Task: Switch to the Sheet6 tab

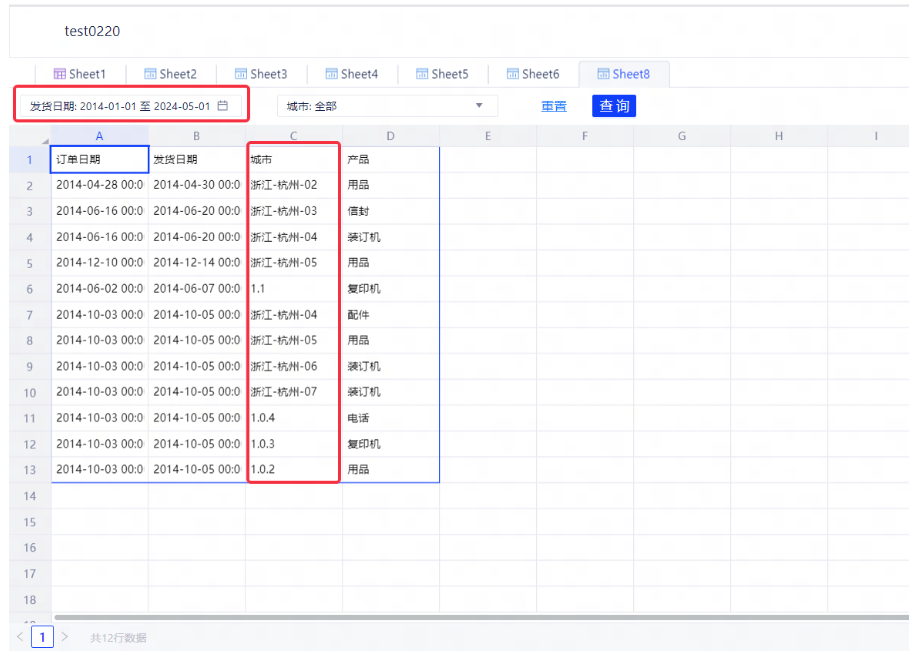Action: pos(532,74)
